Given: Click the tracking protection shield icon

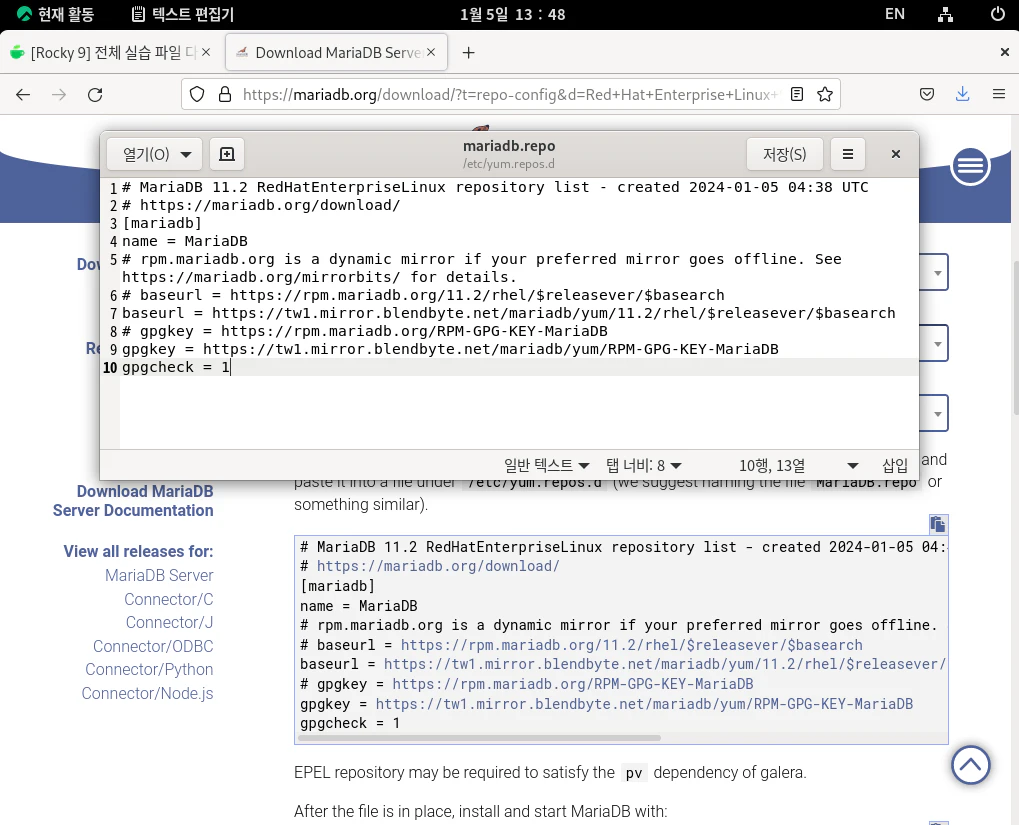Looking at the screenshot, I should (197, 95).
